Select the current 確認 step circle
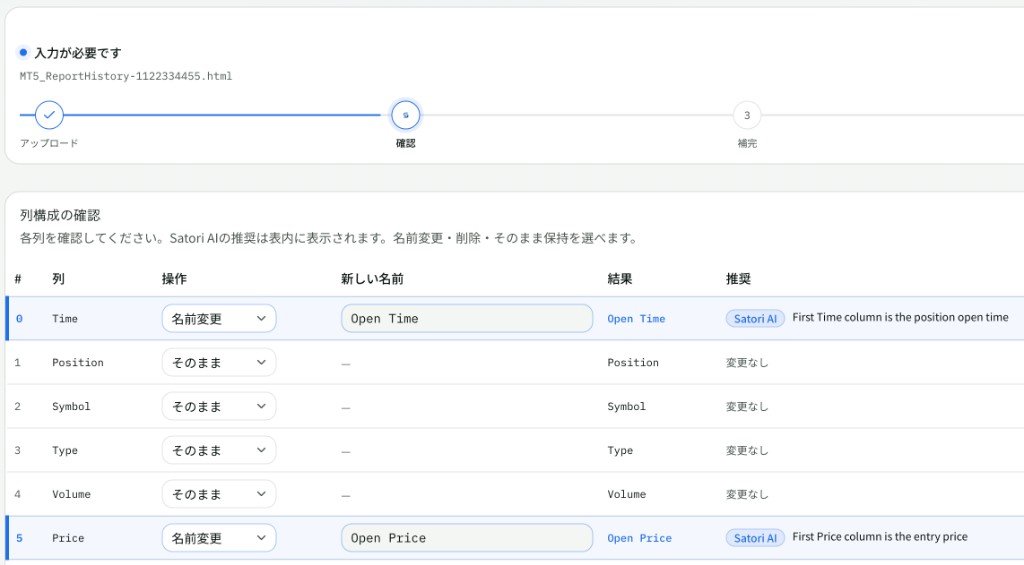1024x565 pixels. point(406,115)
